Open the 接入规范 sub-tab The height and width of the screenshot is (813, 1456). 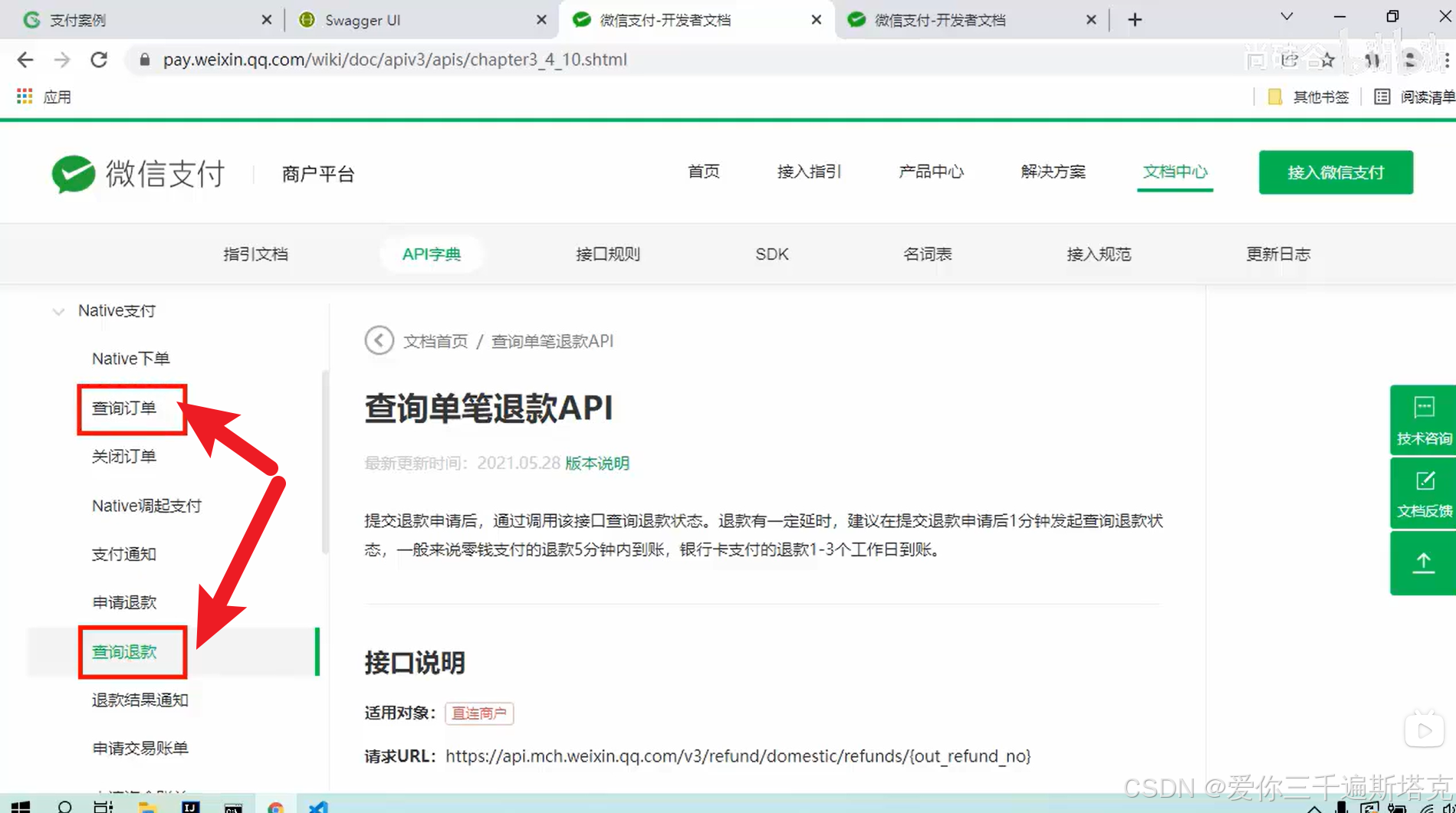(x=1098, y=254)
